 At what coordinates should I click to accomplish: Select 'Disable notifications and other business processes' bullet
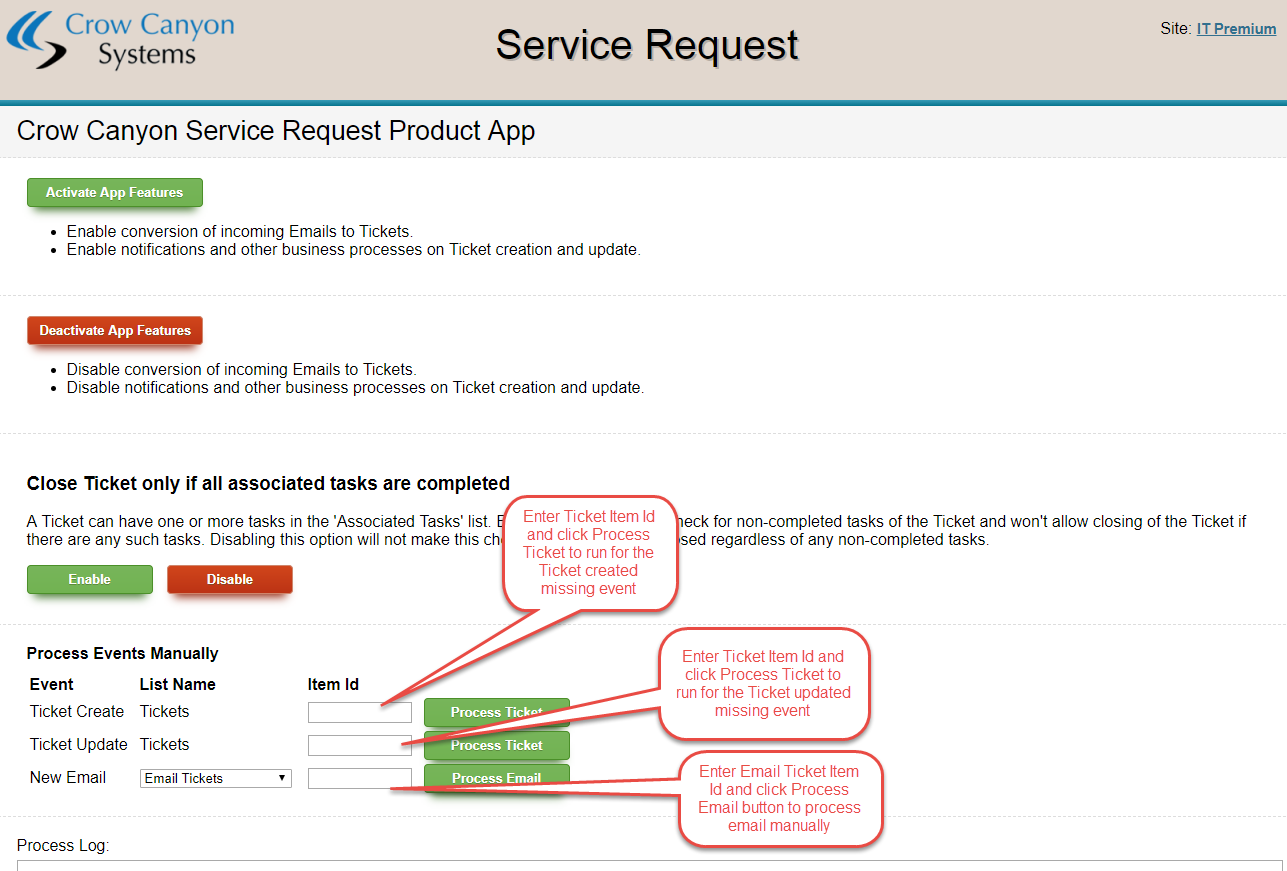click(356, 388)
